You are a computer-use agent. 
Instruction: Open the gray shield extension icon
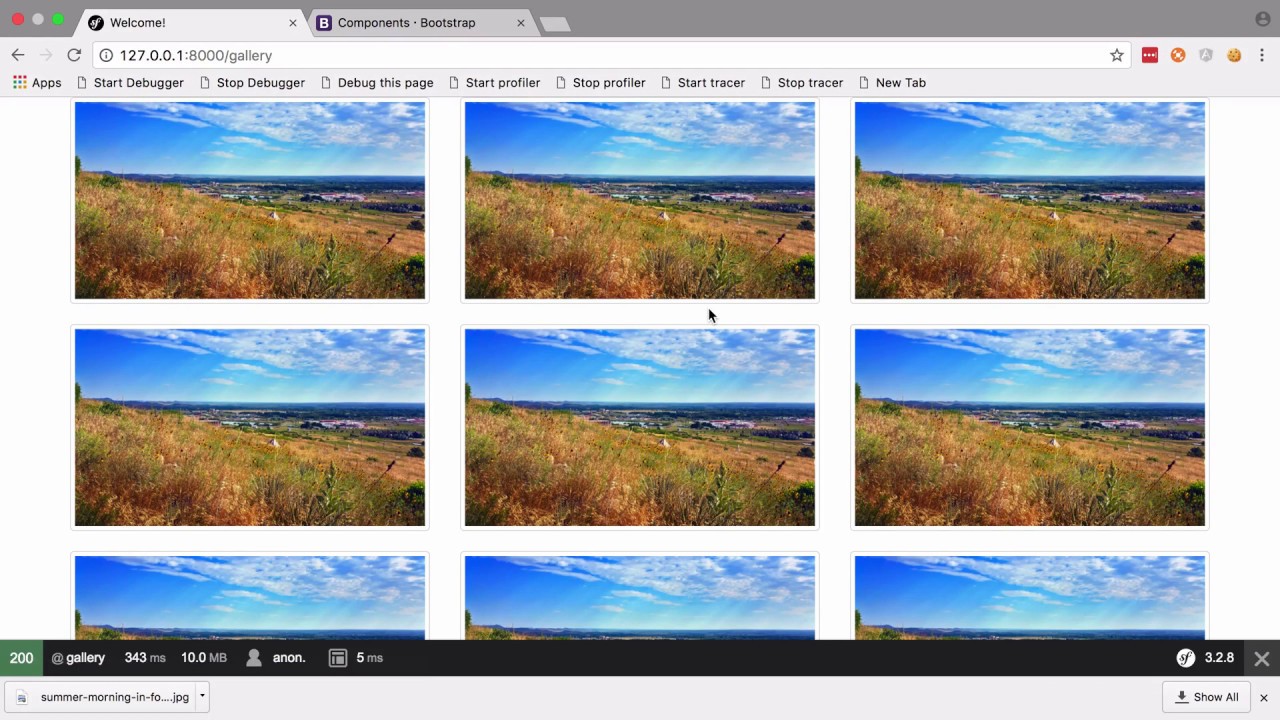1206,55
